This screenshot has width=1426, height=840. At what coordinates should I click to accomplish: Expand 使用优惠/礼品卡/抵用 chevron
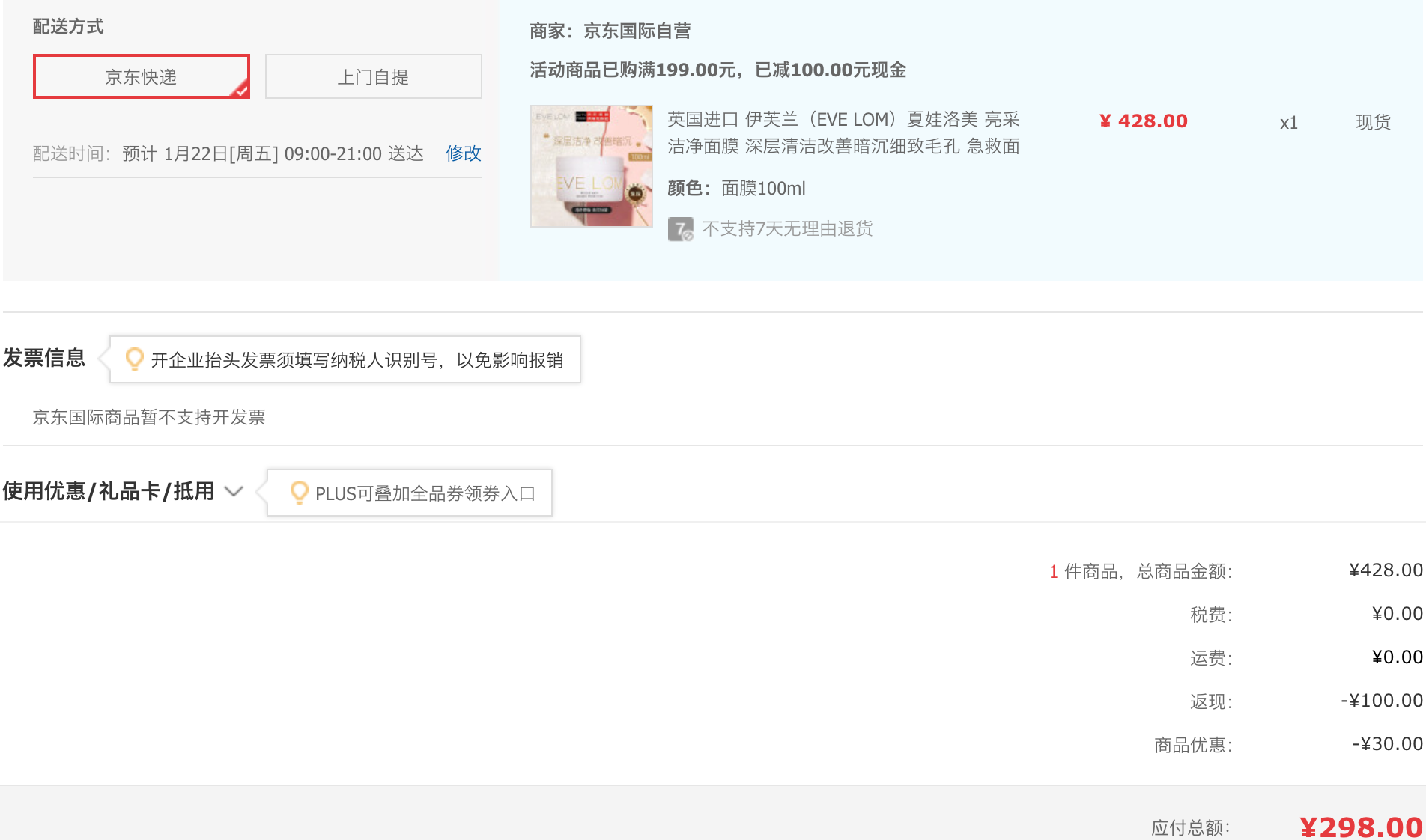pos(234,491)
